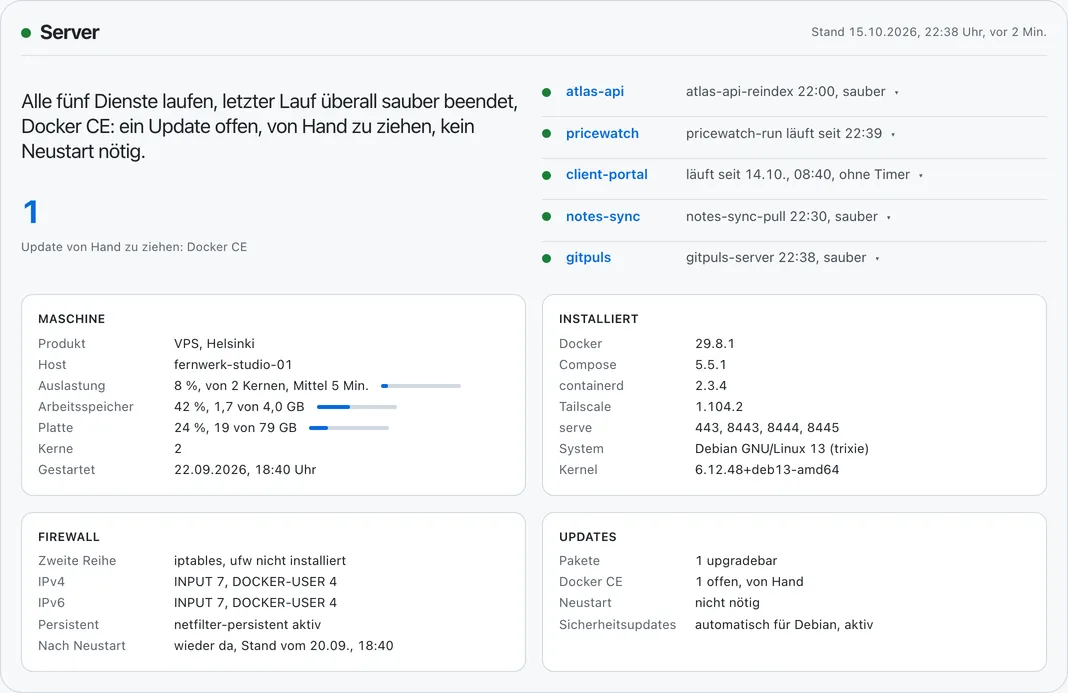Click the green status dot for notes-sync
Screen dimensions: 1068x693
546,217
